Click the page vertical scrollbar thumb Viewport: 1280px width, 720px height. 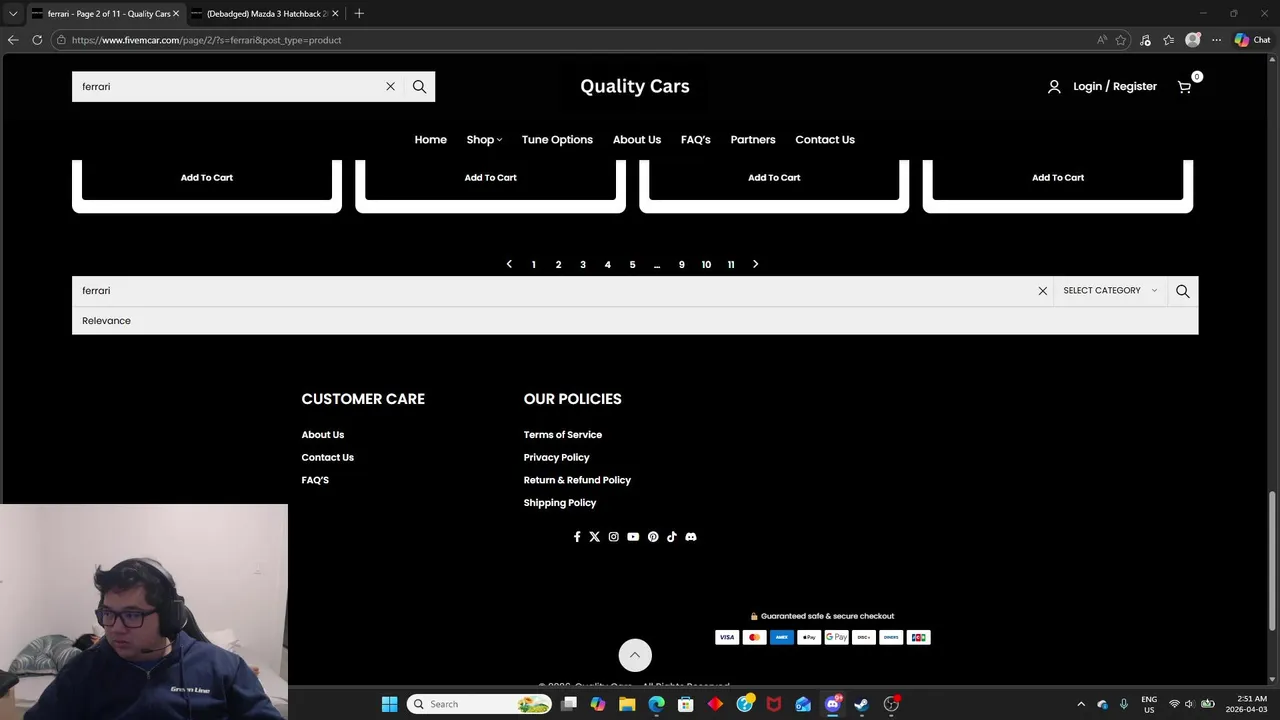click(x=1273, y=560)
